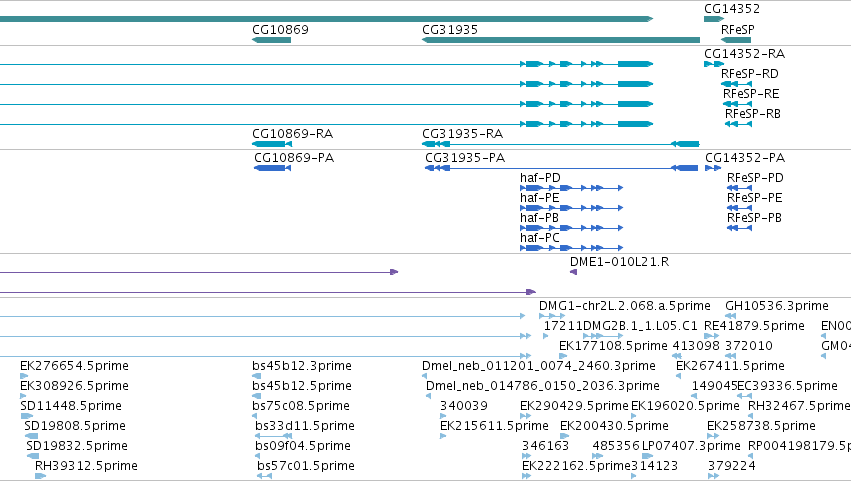This screenshot has width=851, height=481.
Task: Select protein RFeSP-PE label
Action: tap(754, 198)
